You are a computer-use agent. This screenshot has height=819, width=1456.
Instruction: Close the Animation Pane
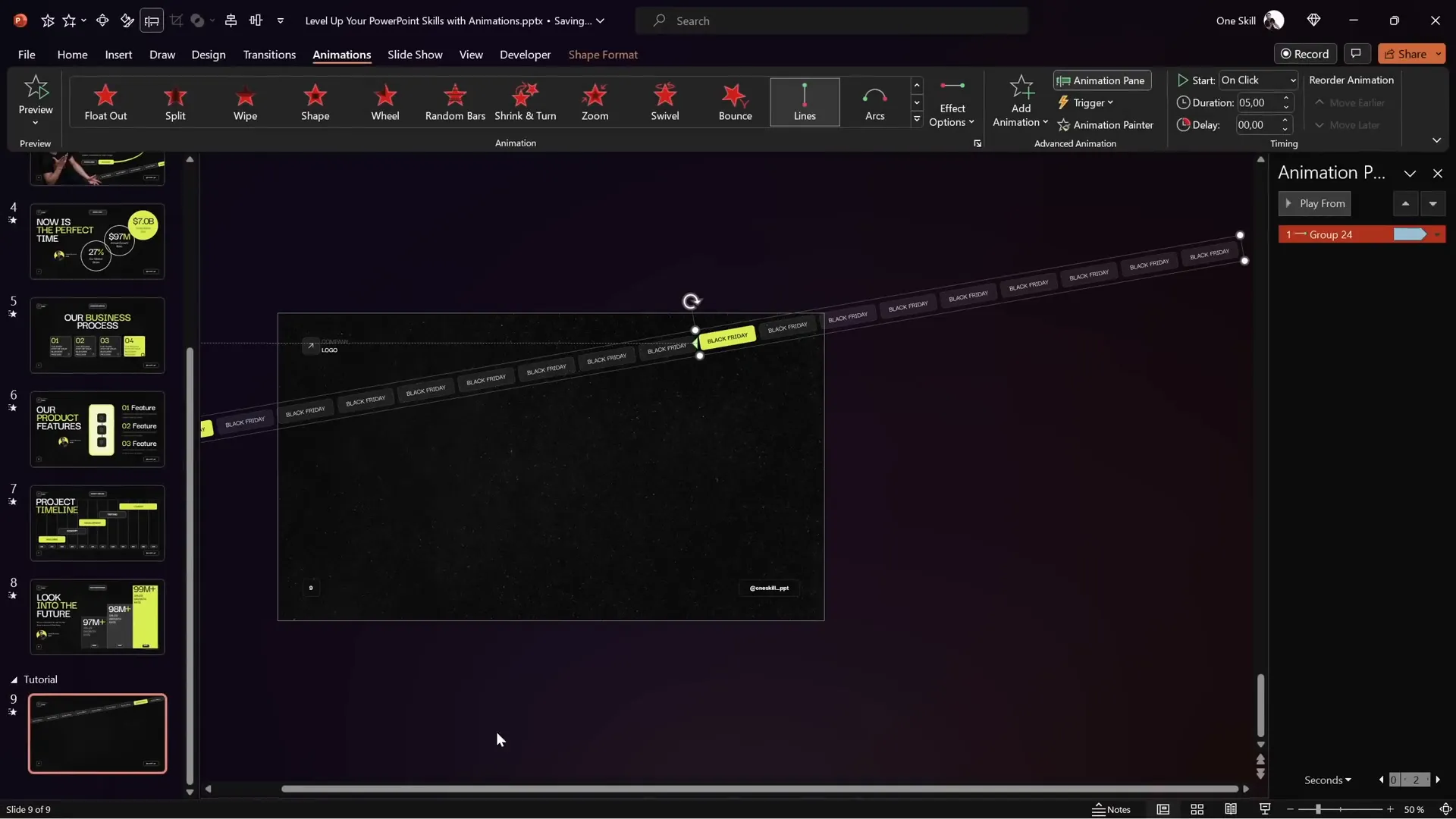click(1437, 173)
